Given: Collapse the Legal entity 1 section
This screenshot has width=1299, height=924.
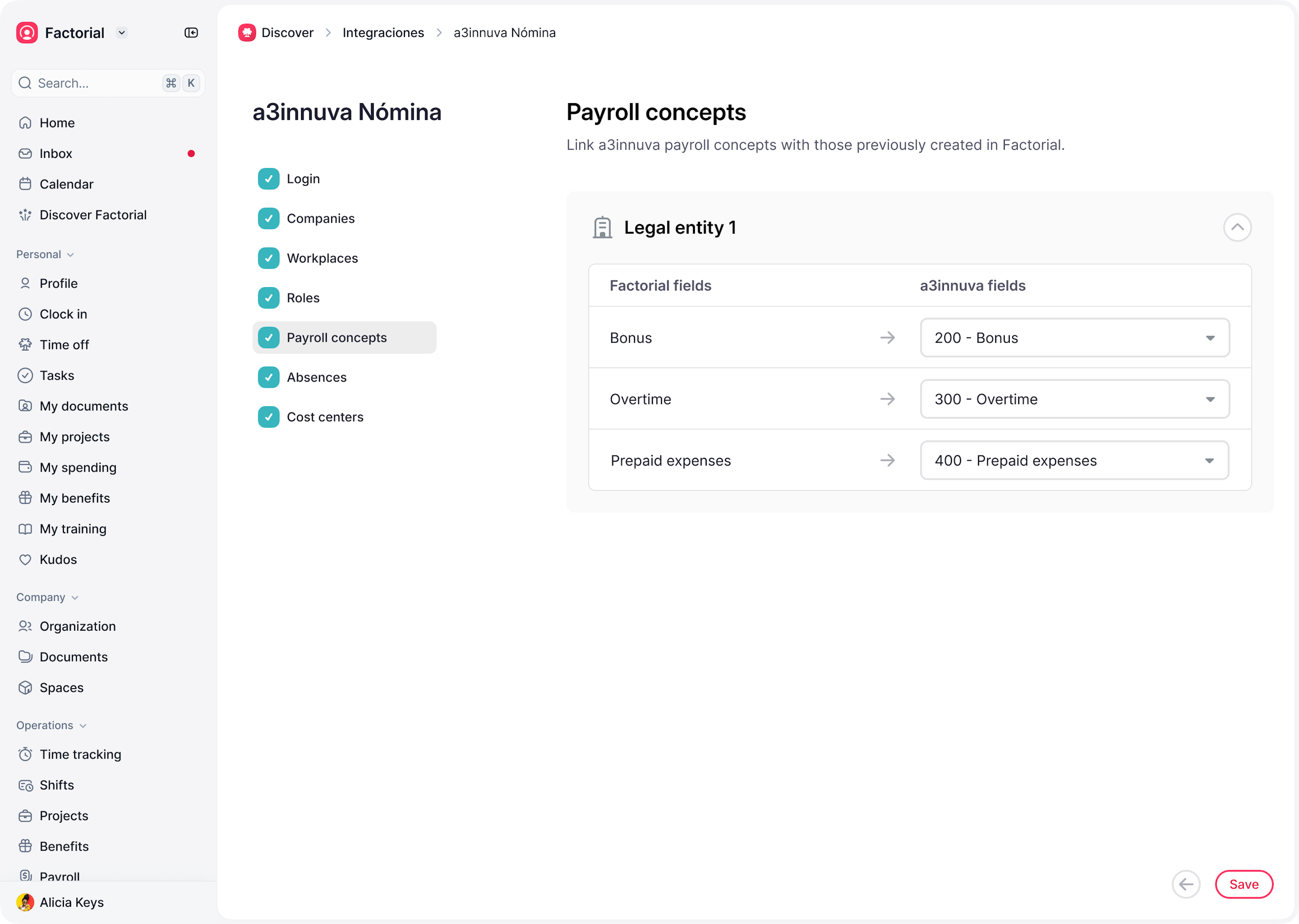Looking at the screenshot, I should click(x=1237, y=228).
